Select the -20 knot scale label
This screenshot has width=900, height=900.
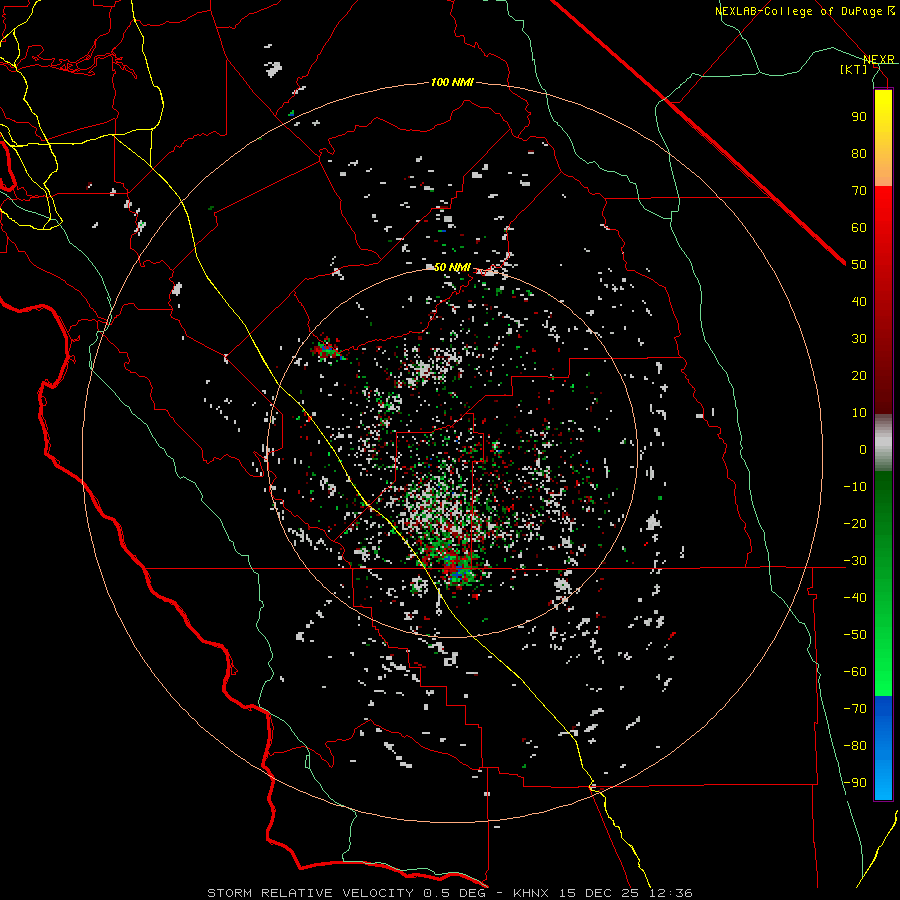pyautogui.click(x=855, y=524)
